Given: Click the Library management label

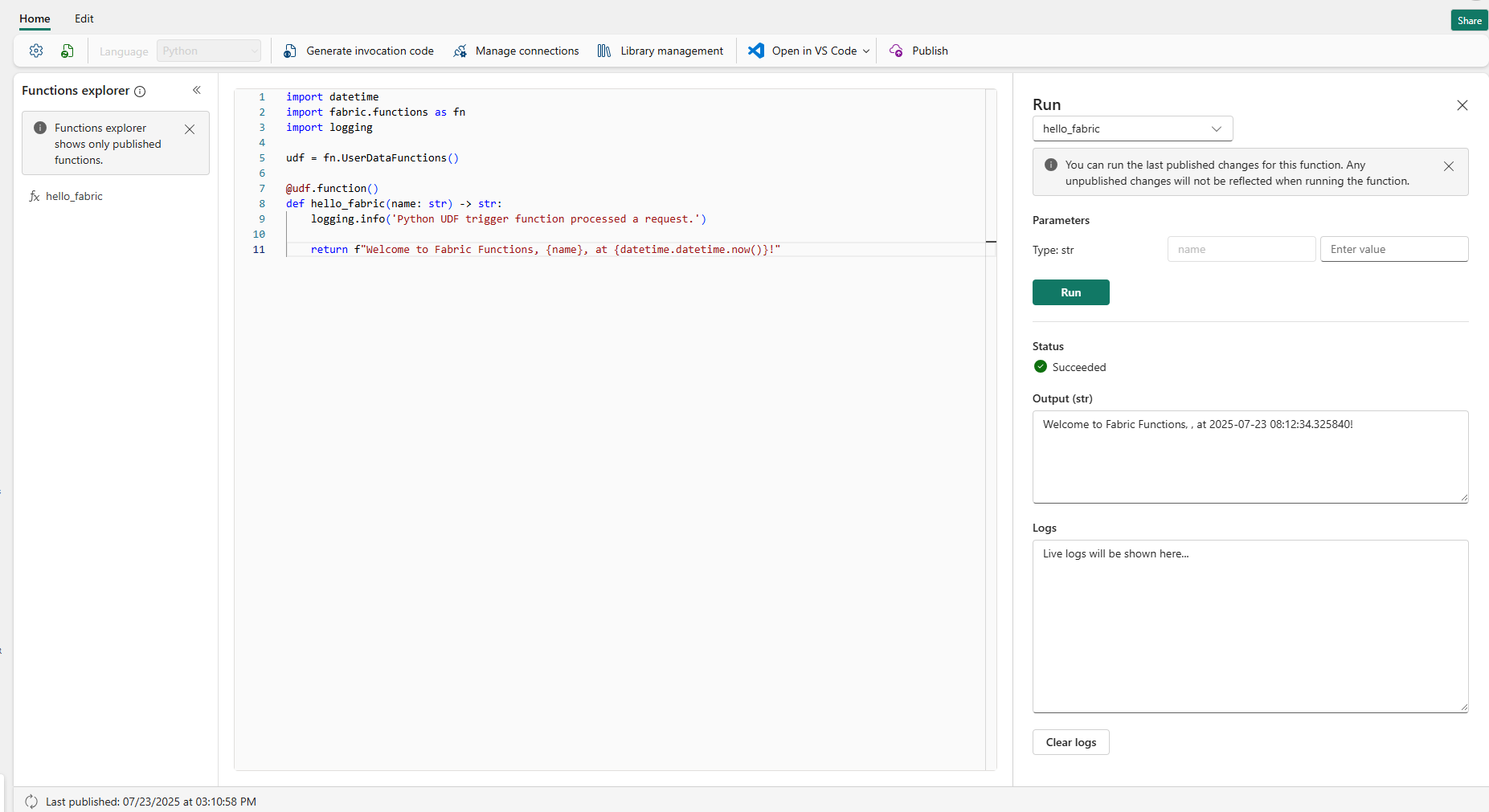Looking at the screenshot, I should 672,51.
